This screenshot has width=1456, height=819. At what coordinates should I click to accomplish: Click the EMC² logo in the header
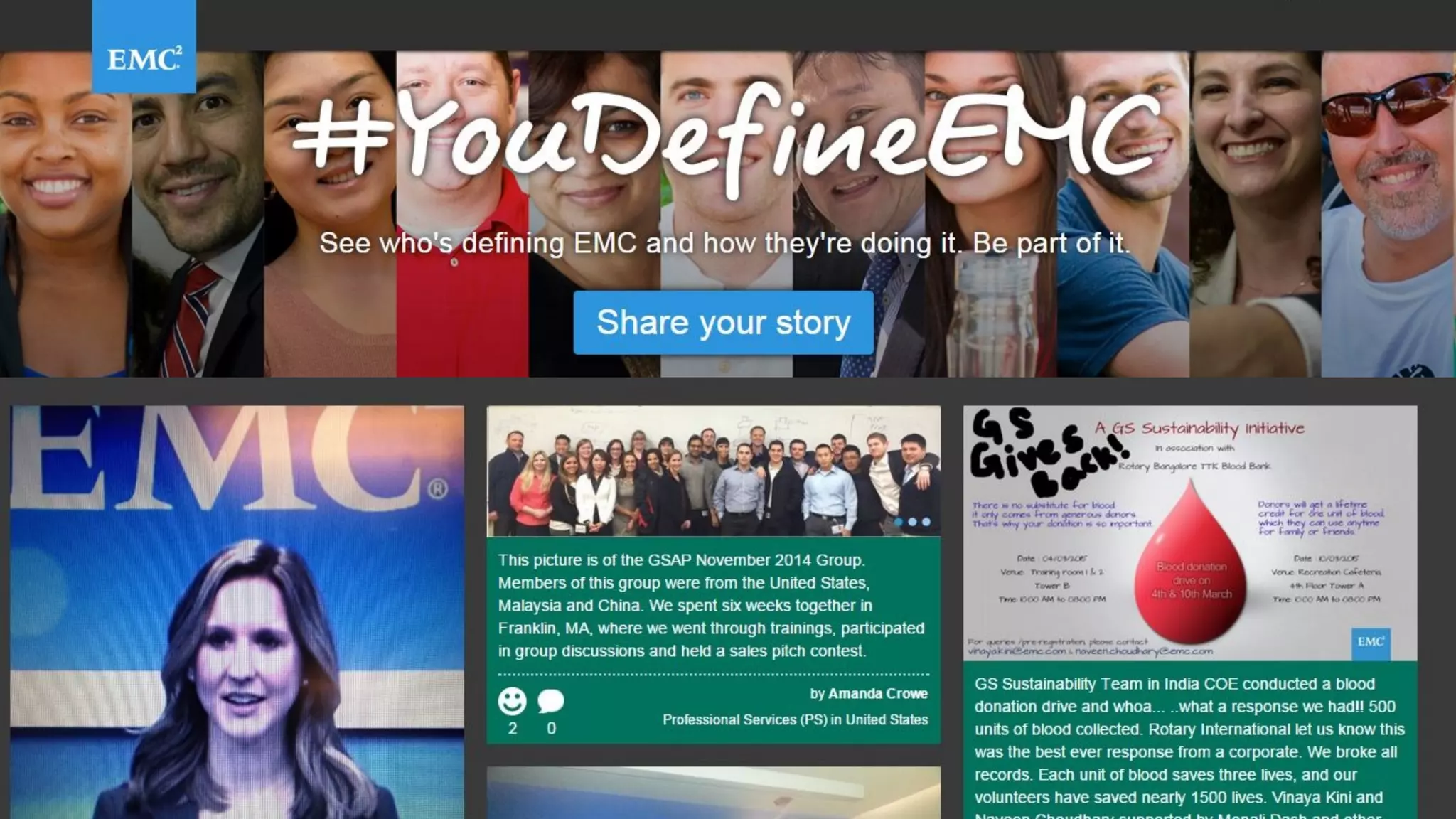144,47
